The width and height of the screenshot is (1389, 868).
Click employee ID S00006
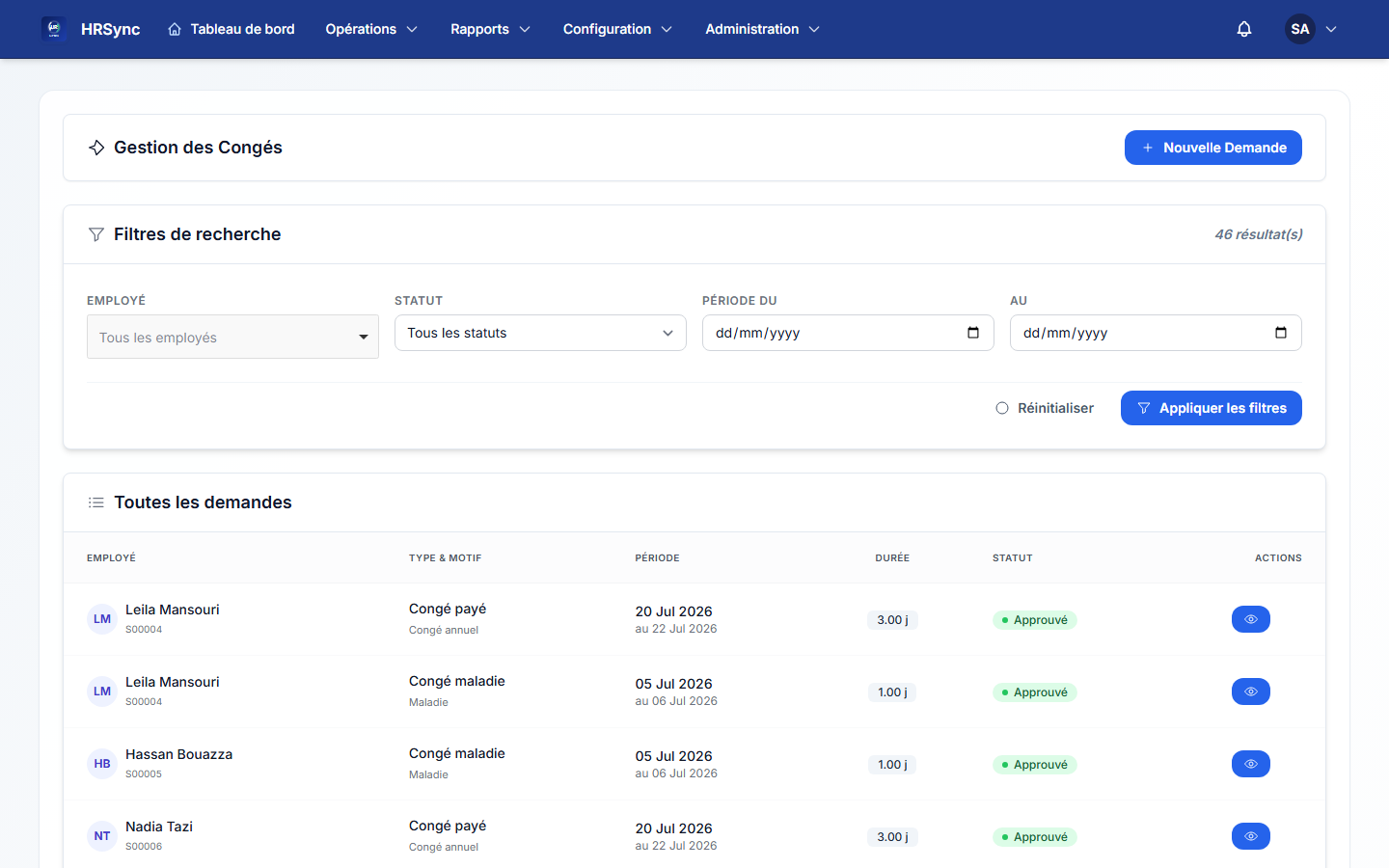coord(144,847)
